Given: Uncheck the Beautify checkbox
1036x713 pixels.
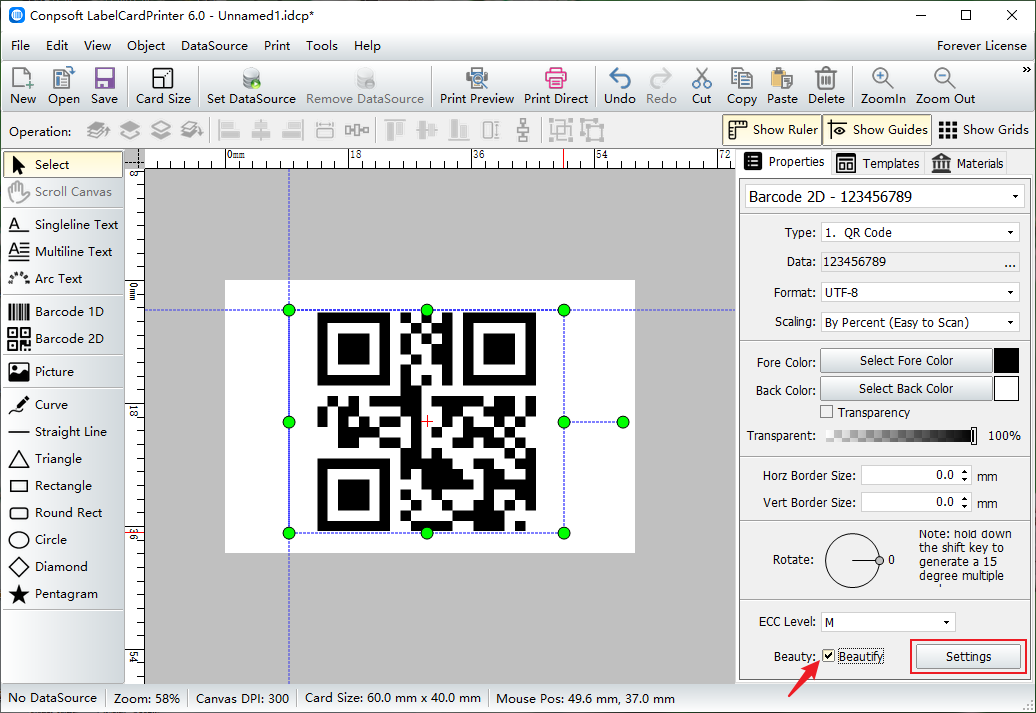Looking at the screenshot, I should point(829,656).
